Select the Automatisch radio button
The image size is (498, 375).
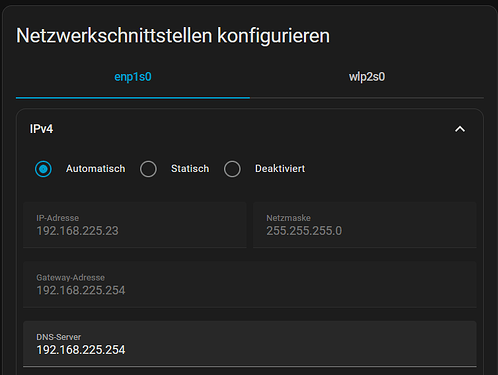click(x=43, y=169)
